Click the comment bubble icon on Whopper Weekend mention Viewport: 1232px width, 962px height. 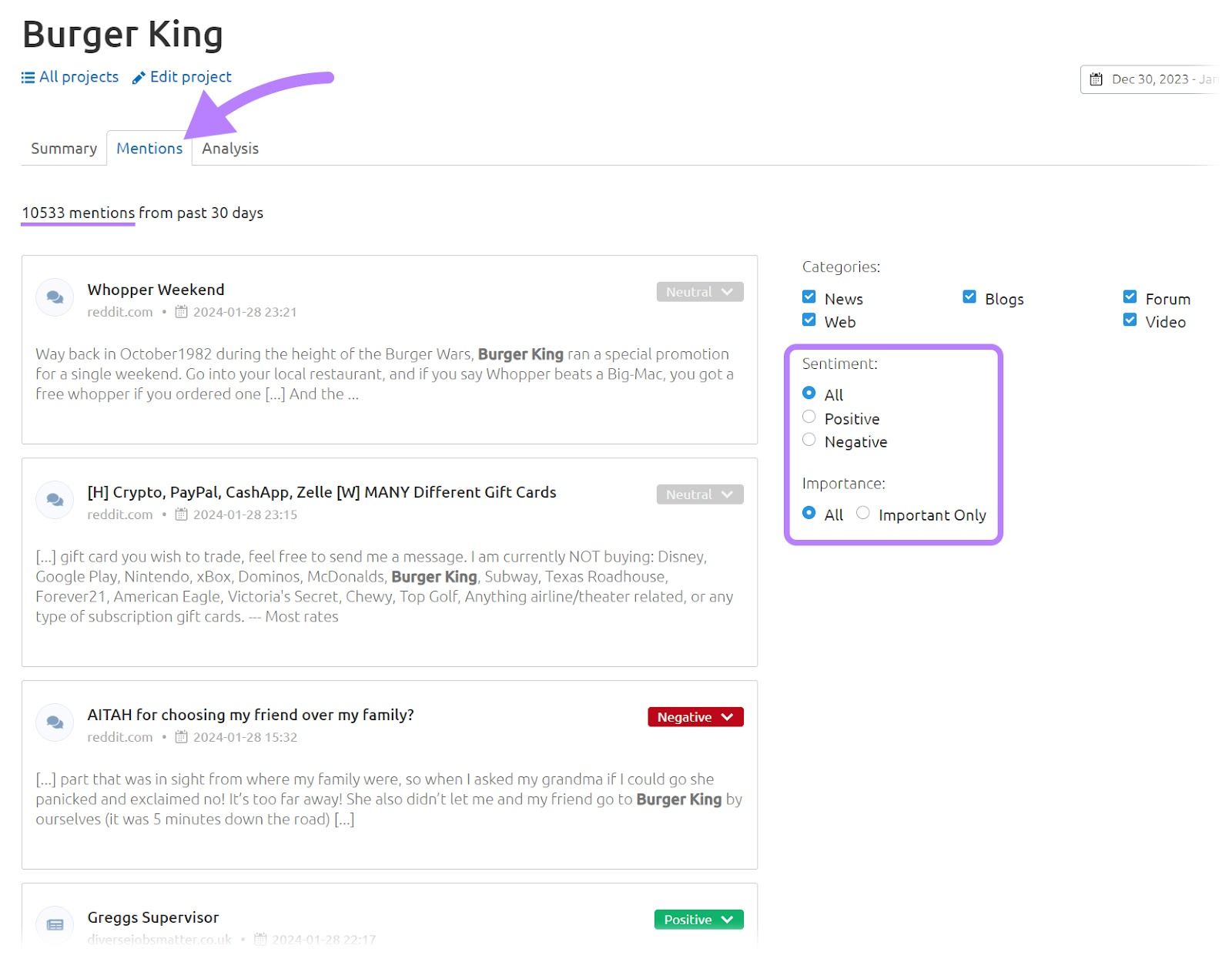(54, 297)
